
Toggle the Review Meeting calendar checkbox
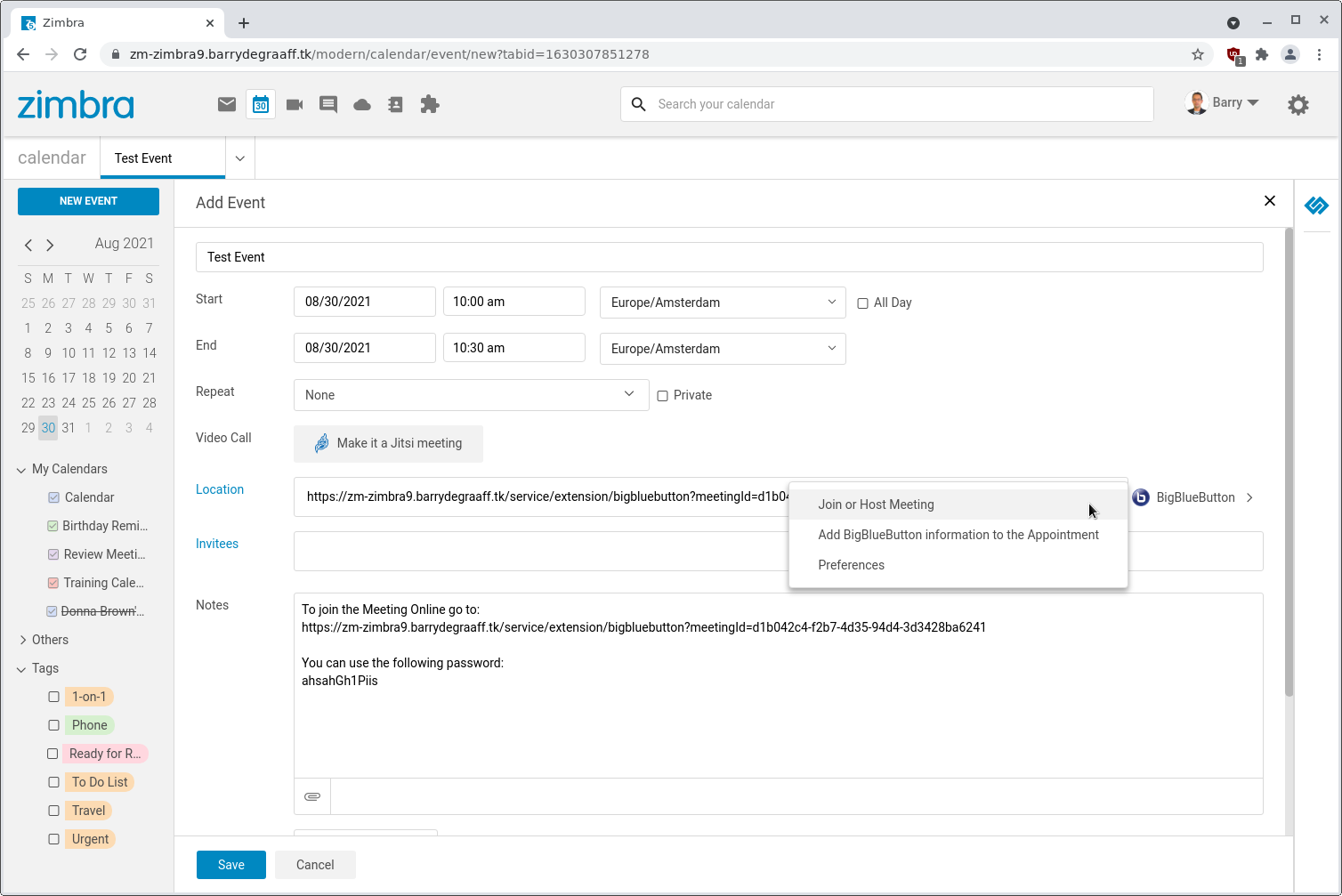tap(53, 554)
